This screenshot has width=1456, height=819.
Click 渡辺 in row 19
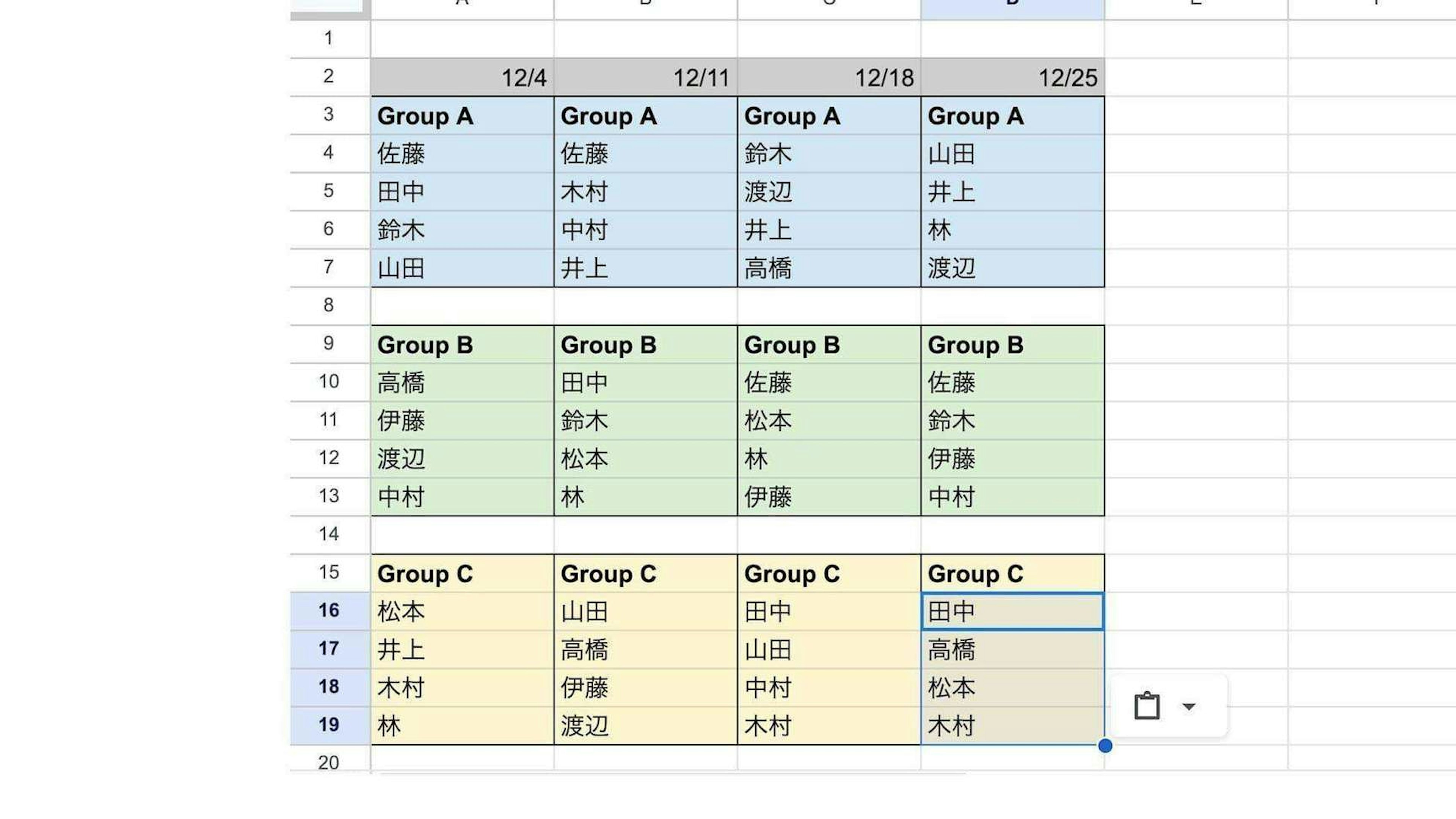(645, 726)
